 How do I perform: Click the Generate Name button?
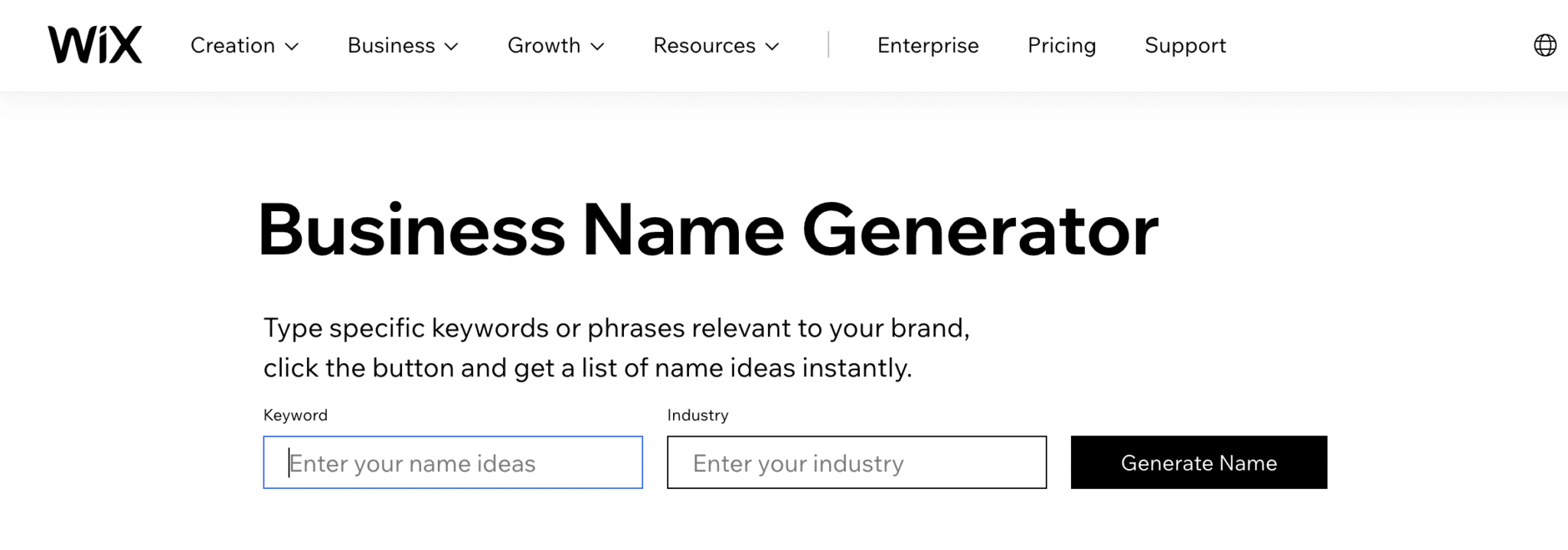click(1198, 462)
